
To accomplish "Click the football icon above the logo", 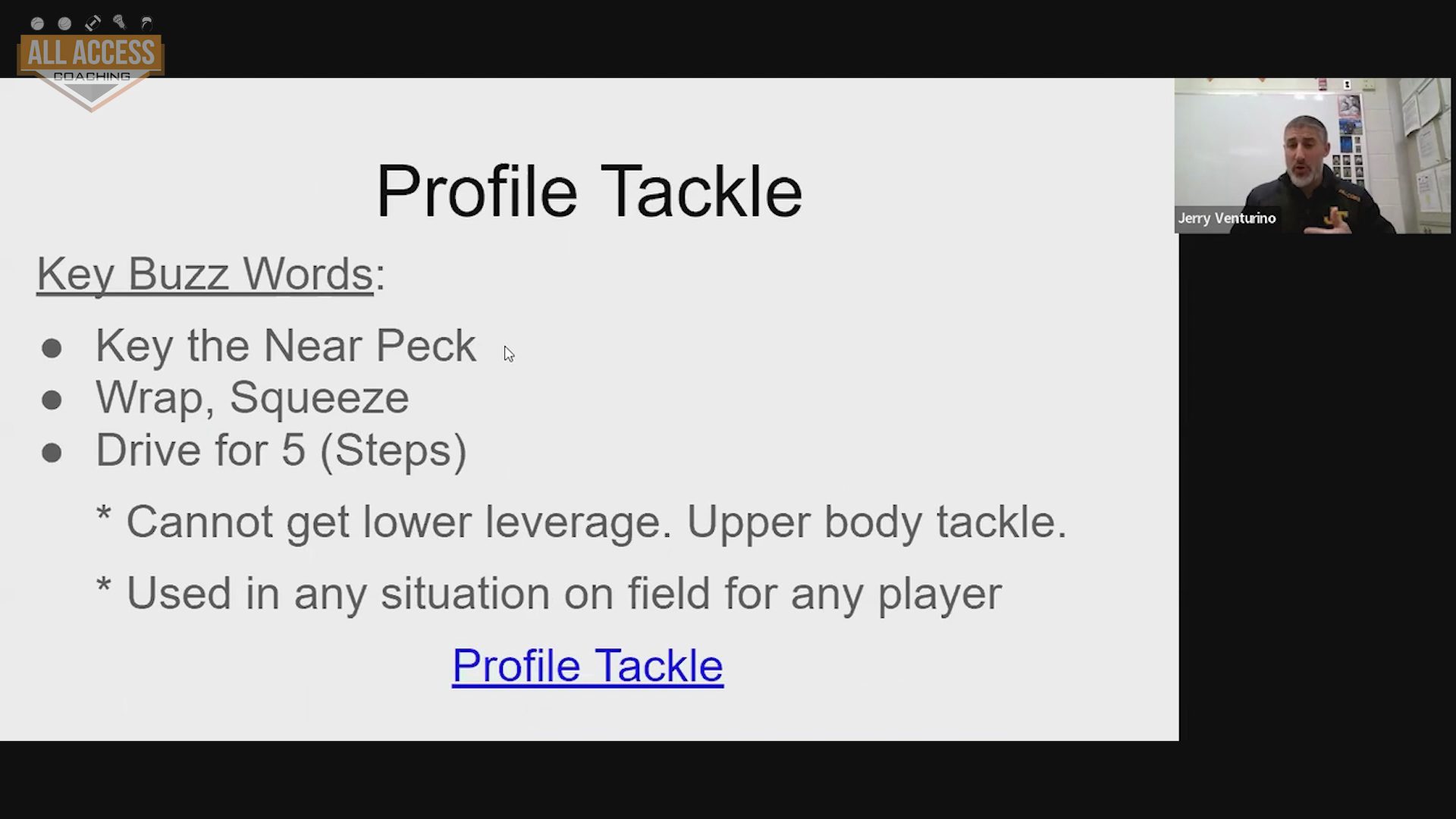I will pyautogui.click(x=93, y=24).
